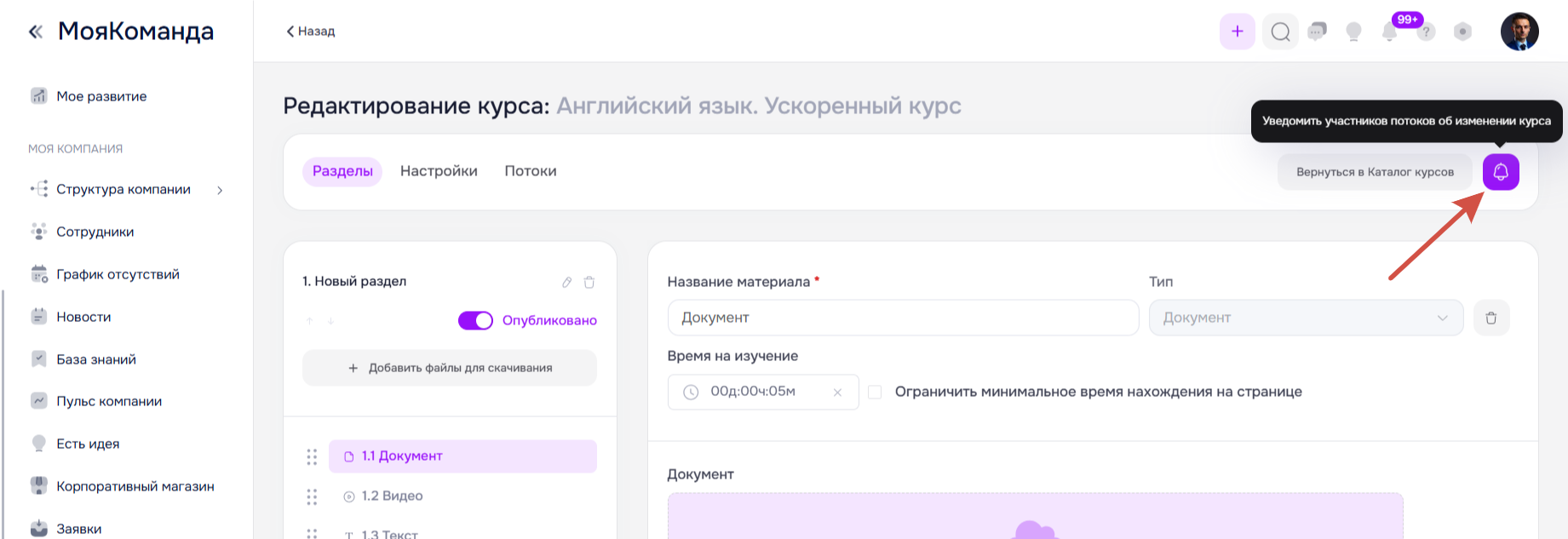Toggle the Опубликовано switch off
This screenshot has width=1568, height=539.
(475, 320)
